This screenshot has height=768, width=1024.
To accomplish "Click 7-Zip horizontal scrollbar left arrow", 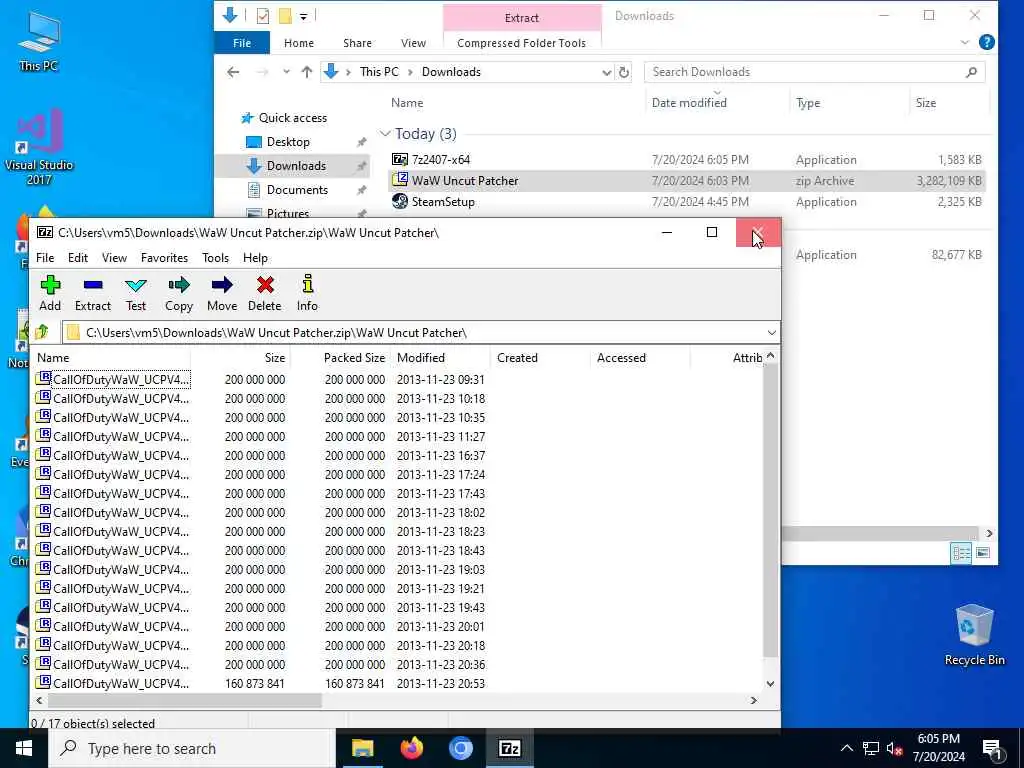I will [40, 700].
